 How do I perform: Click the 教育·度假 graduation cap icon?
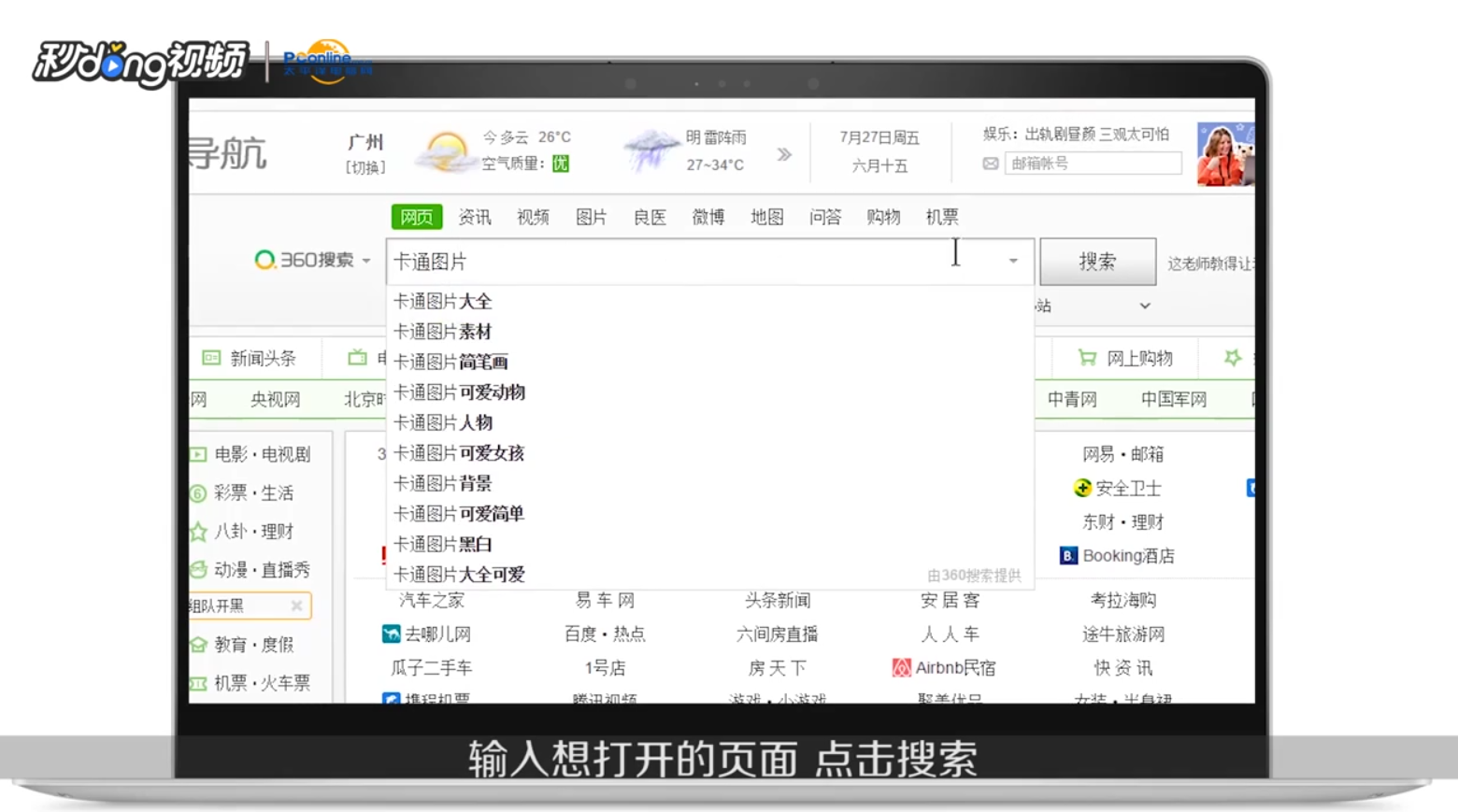pos(197,645)
